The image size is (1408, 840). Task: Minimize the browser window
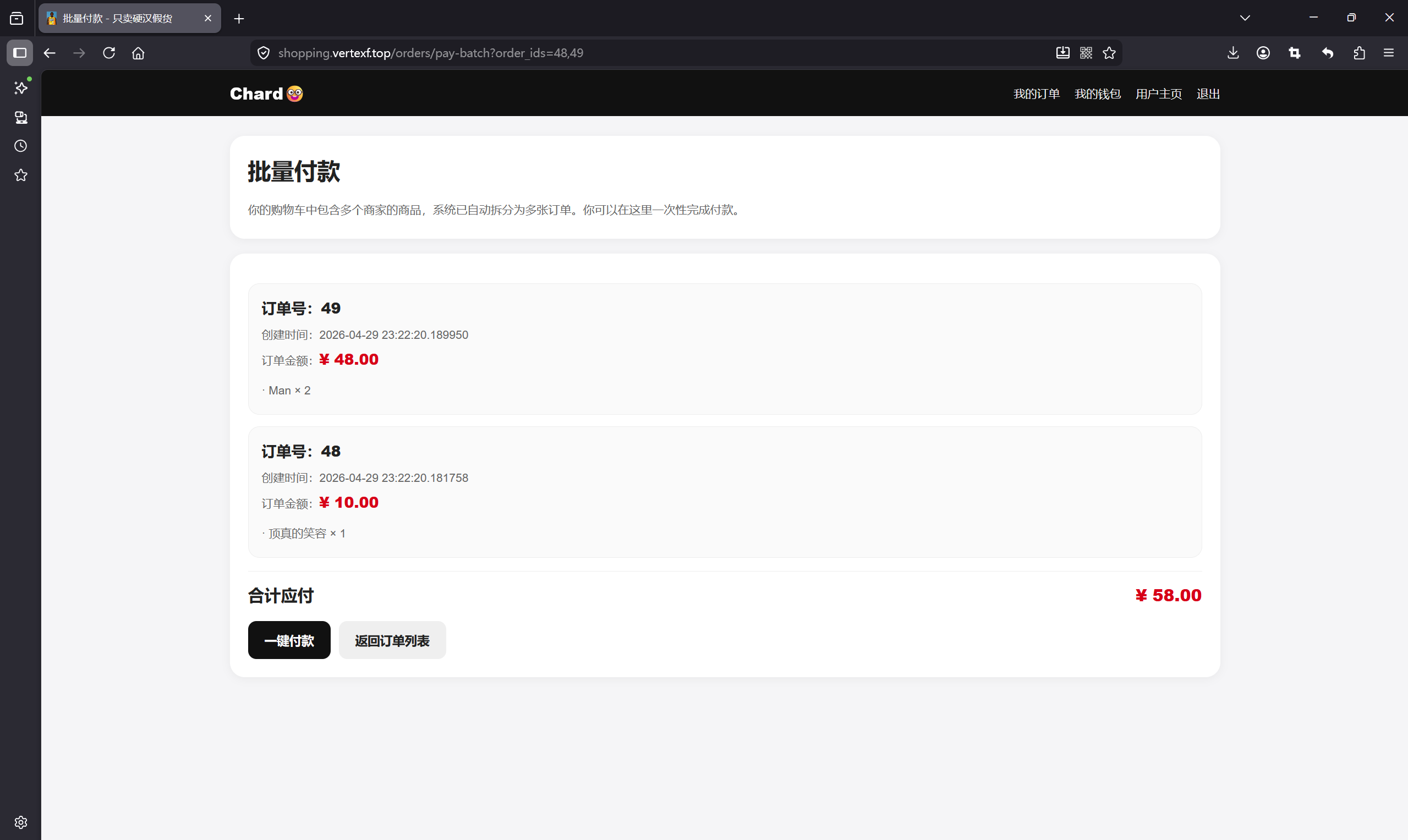click(1313, 18)
